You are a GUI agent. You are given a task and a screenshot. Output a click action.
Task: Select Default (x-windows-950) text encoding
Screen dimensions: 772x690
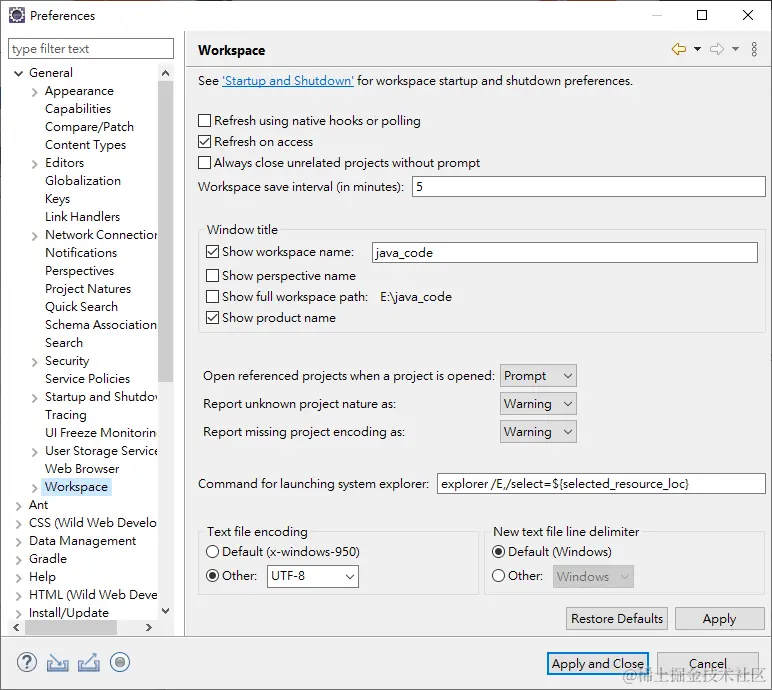click(x=212, y=552)
